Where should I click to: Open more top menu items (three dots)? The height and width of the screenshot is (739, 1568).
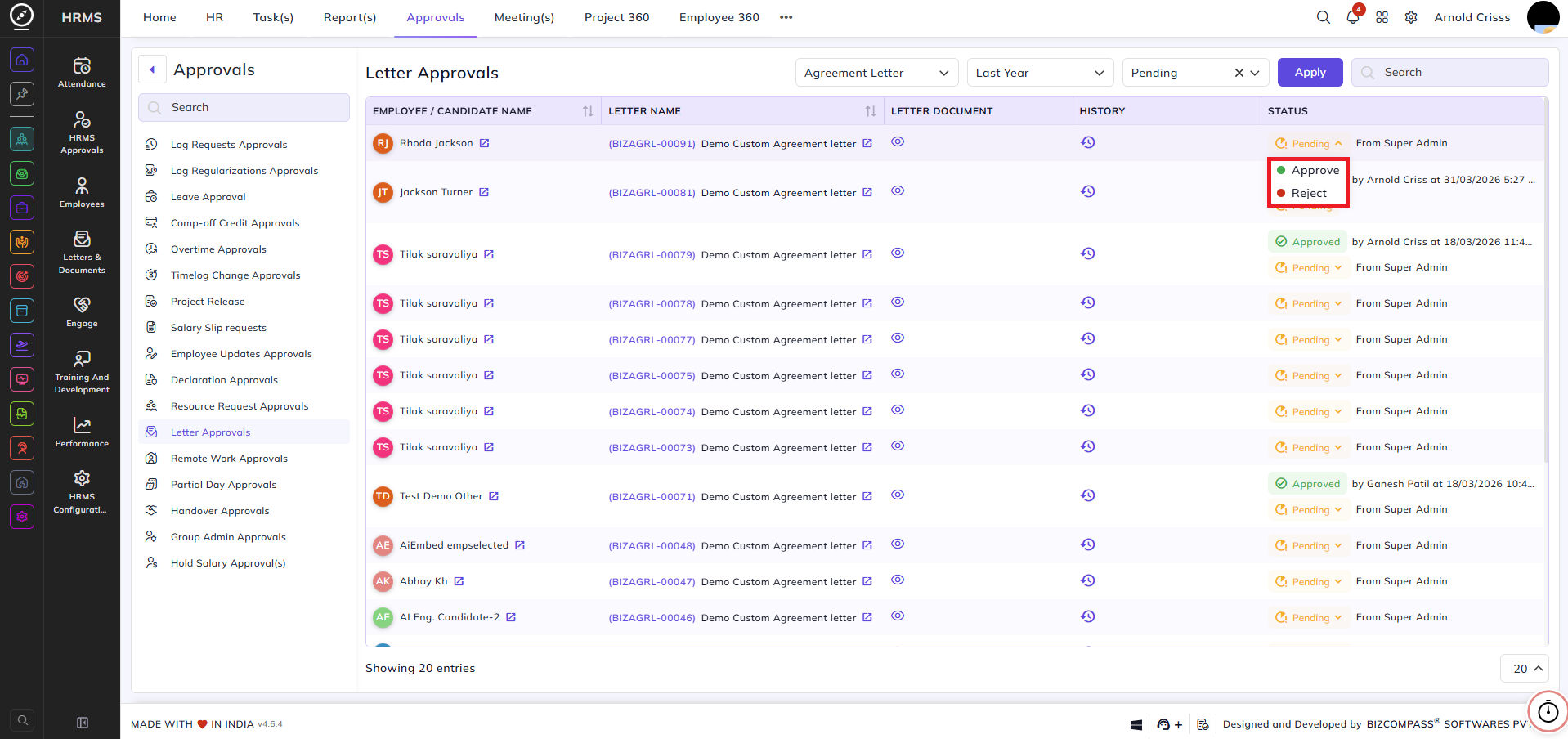(786, 17)
